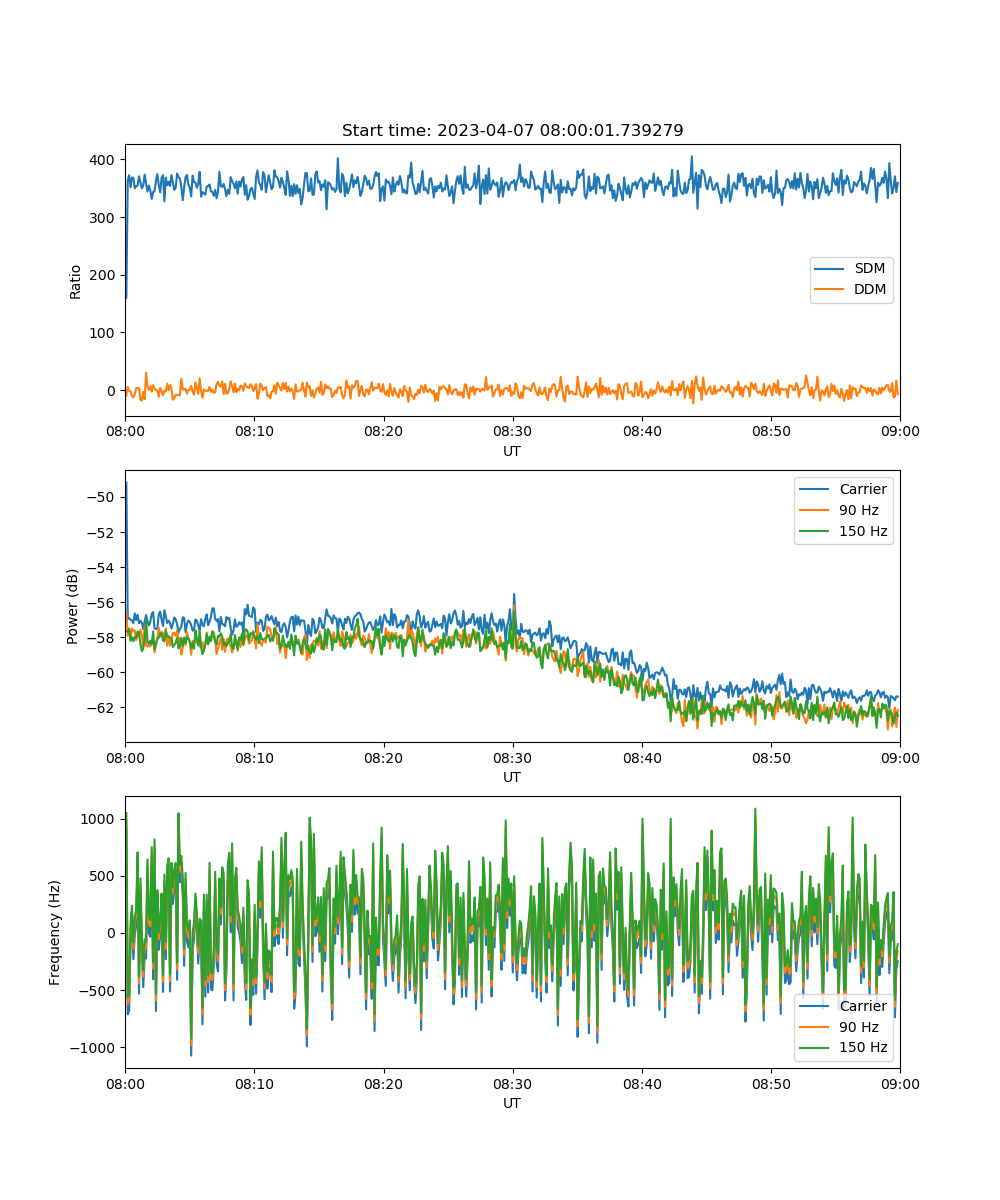Click the 500 tick on the Frequency axis

pos(104,876)
